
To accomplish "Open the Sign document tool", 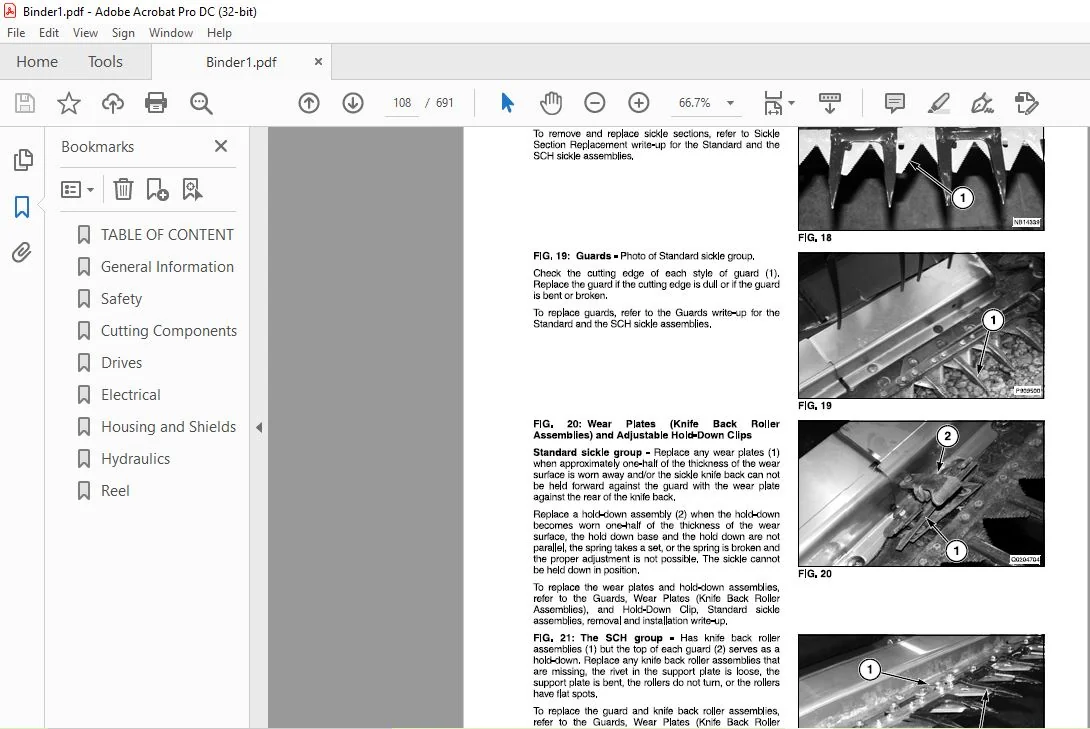I will [982, 103].
